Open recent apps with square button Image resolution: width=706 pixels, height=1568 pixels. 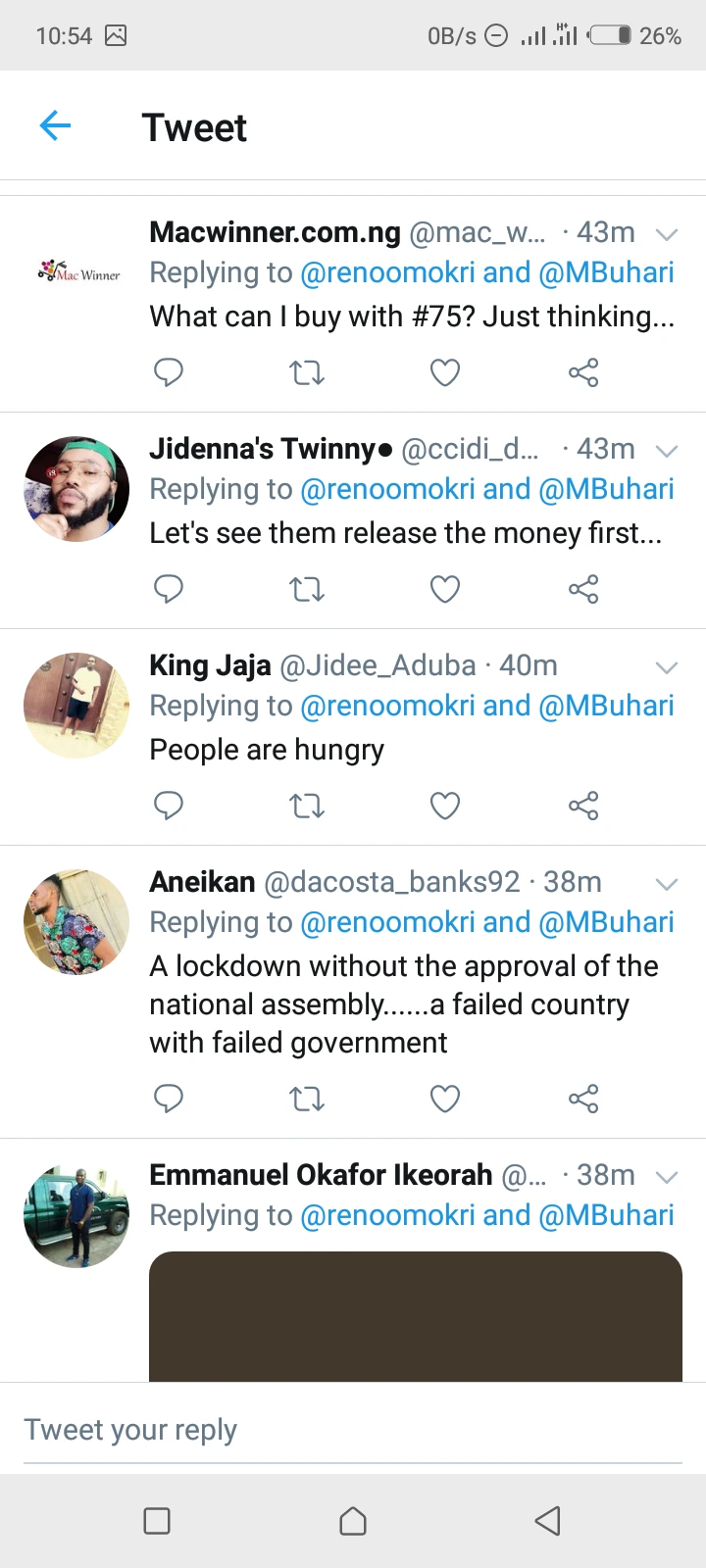coord(157,1520)
